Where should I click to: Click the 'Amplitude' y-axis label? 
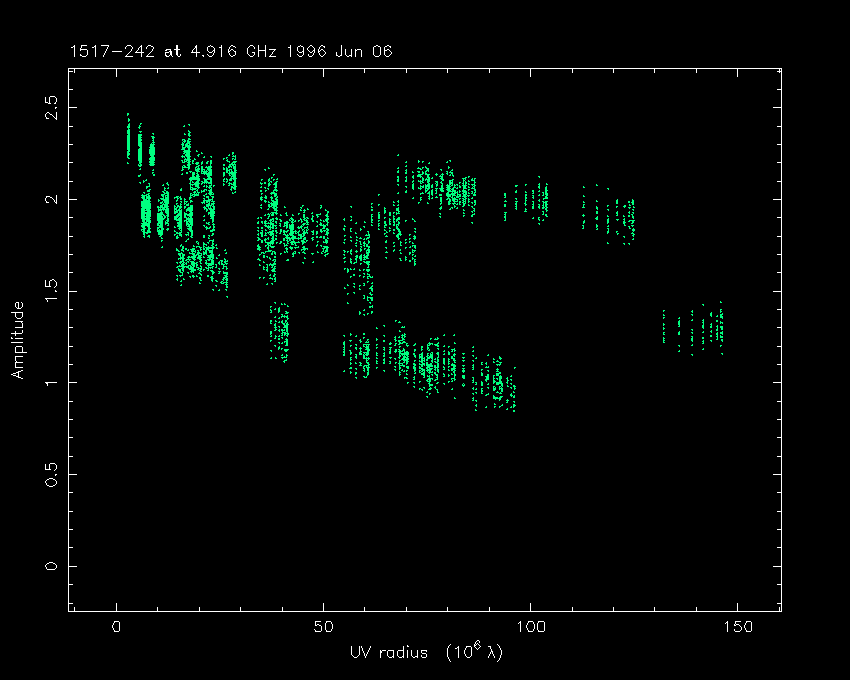point(18,340)
